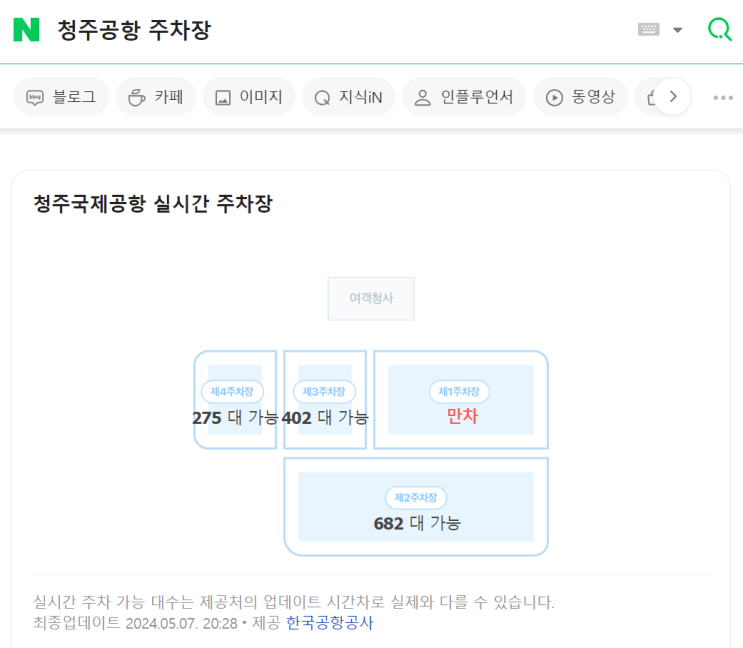Viewport: 743px width, 648px height.
Task: Click the 여객청사 terminal box
Action: 371,298
